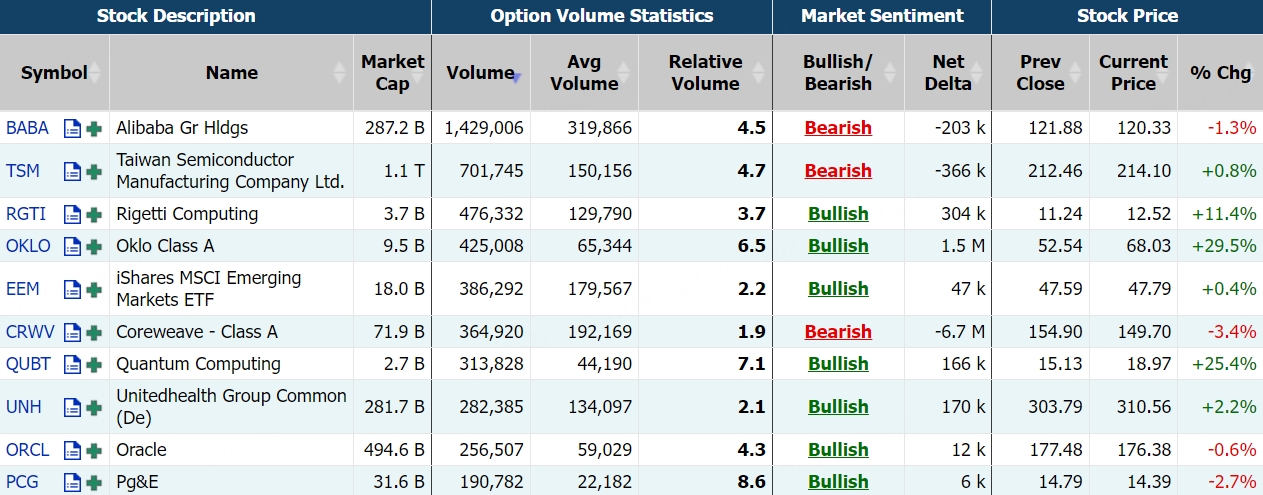Sort by Bullish/Bearish column header
This screenshot has height=495, width=1263.
click(x=838, y=73)
